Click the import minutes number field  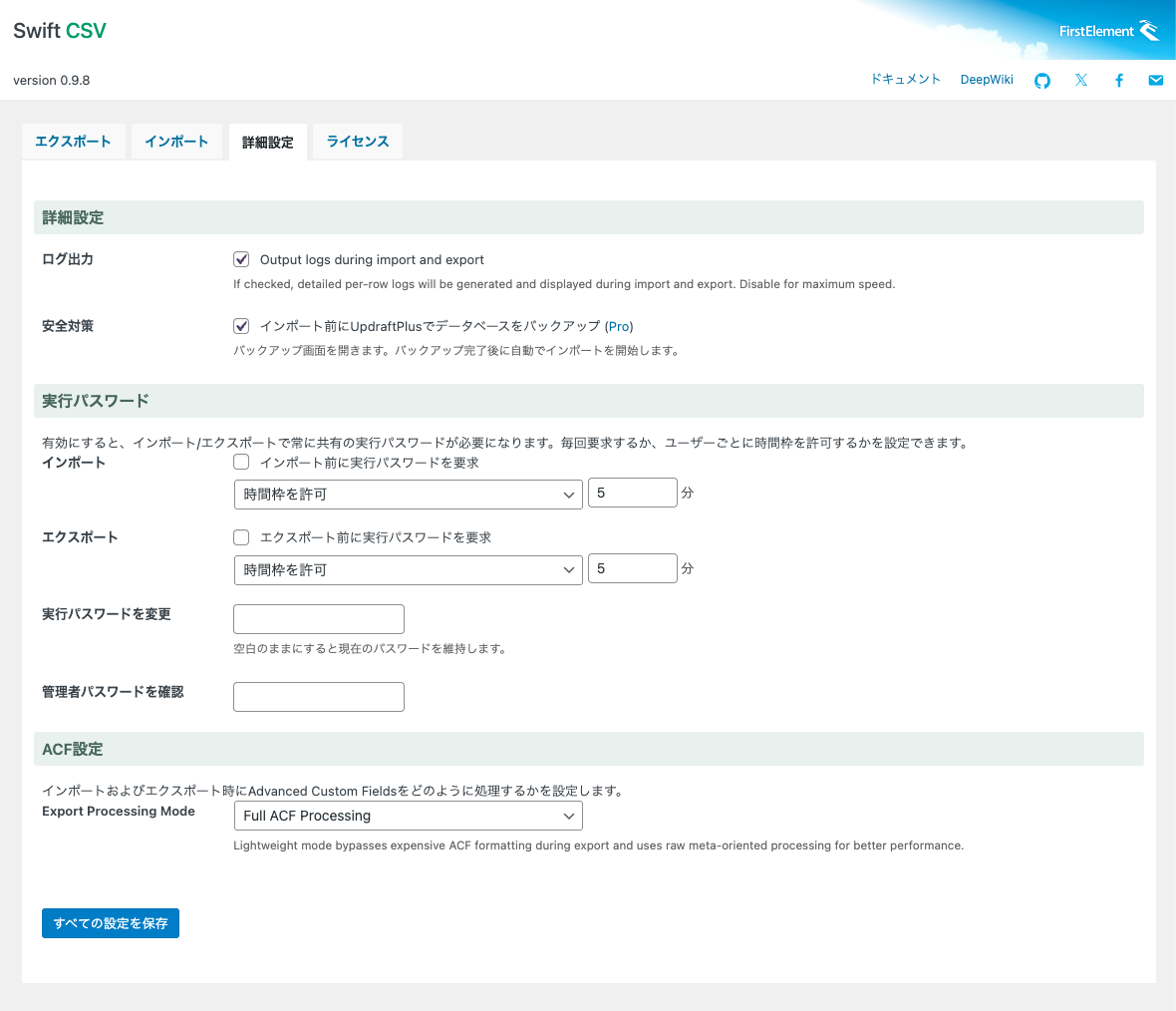(632, 493)
